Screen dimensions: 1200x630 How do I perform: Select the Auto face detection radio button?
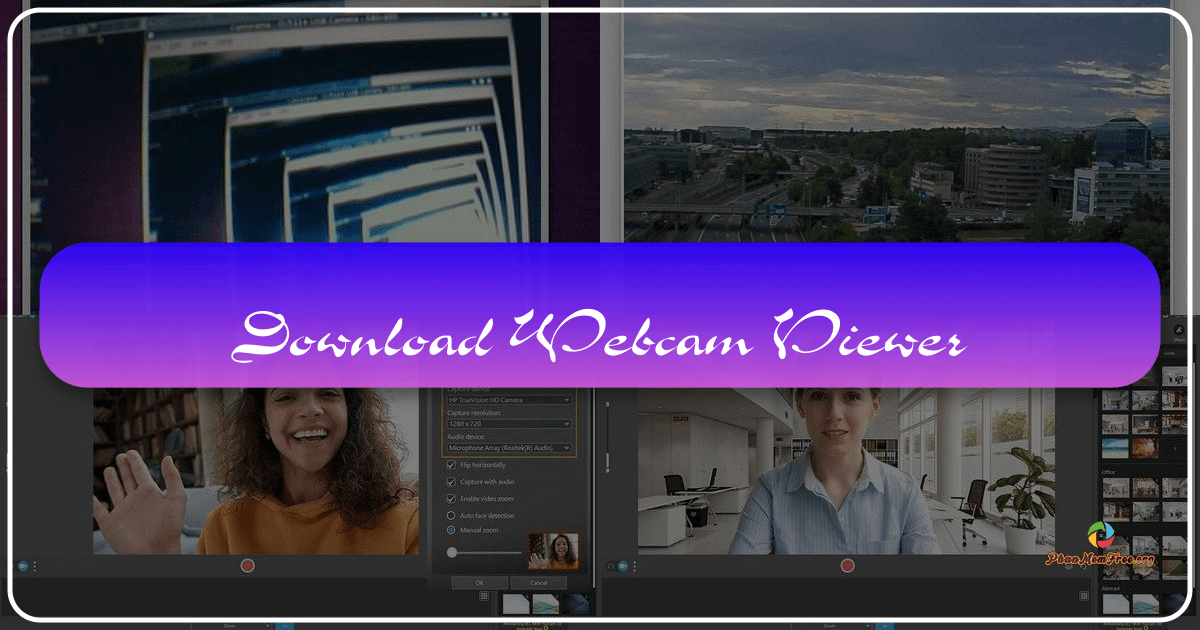point(450,515)
